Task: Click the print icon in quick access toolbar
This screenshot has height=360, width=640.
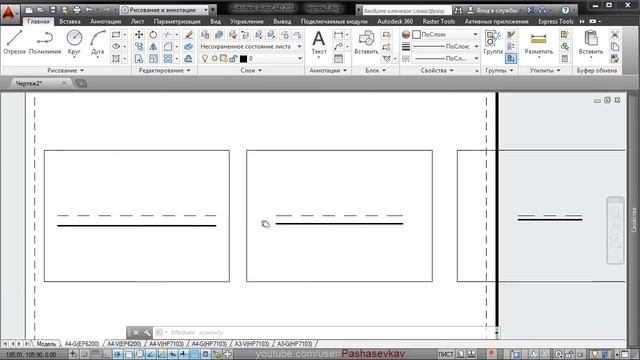Action: pyautogui.click(x=77, y=10)
